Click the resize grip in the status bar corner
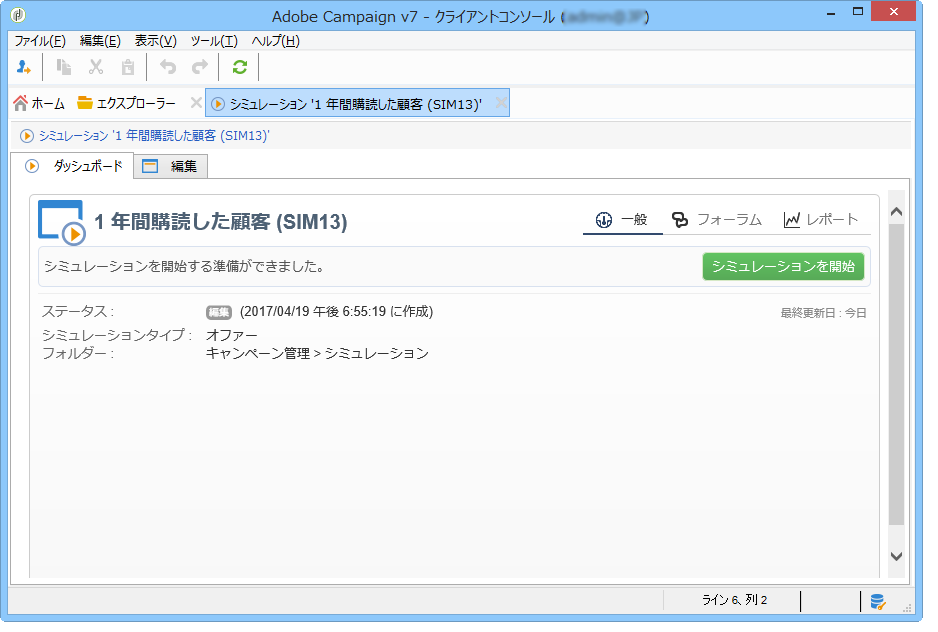The width and height of the screenshot is (938, 632). pyautogui.click(x=907, y=608)
